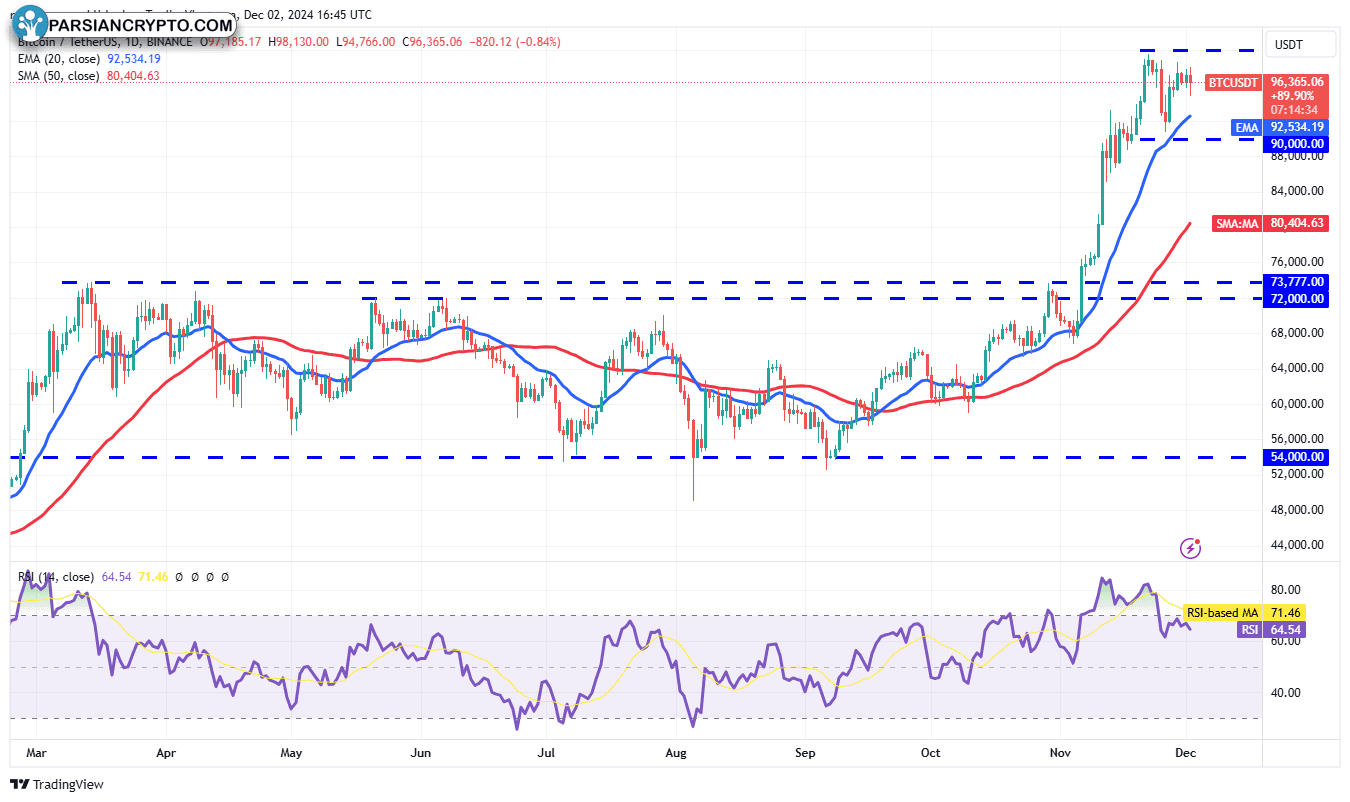Select the SMA (50, close) legend entry
The image size is (1350, 802).
(x=58, y=76)
